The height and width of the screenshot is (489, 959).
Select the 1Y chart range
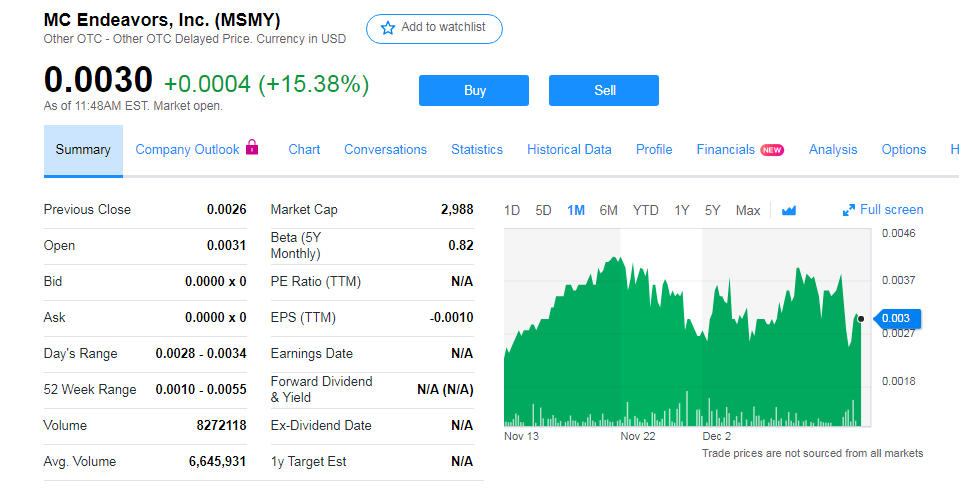(x=682, y=210)
